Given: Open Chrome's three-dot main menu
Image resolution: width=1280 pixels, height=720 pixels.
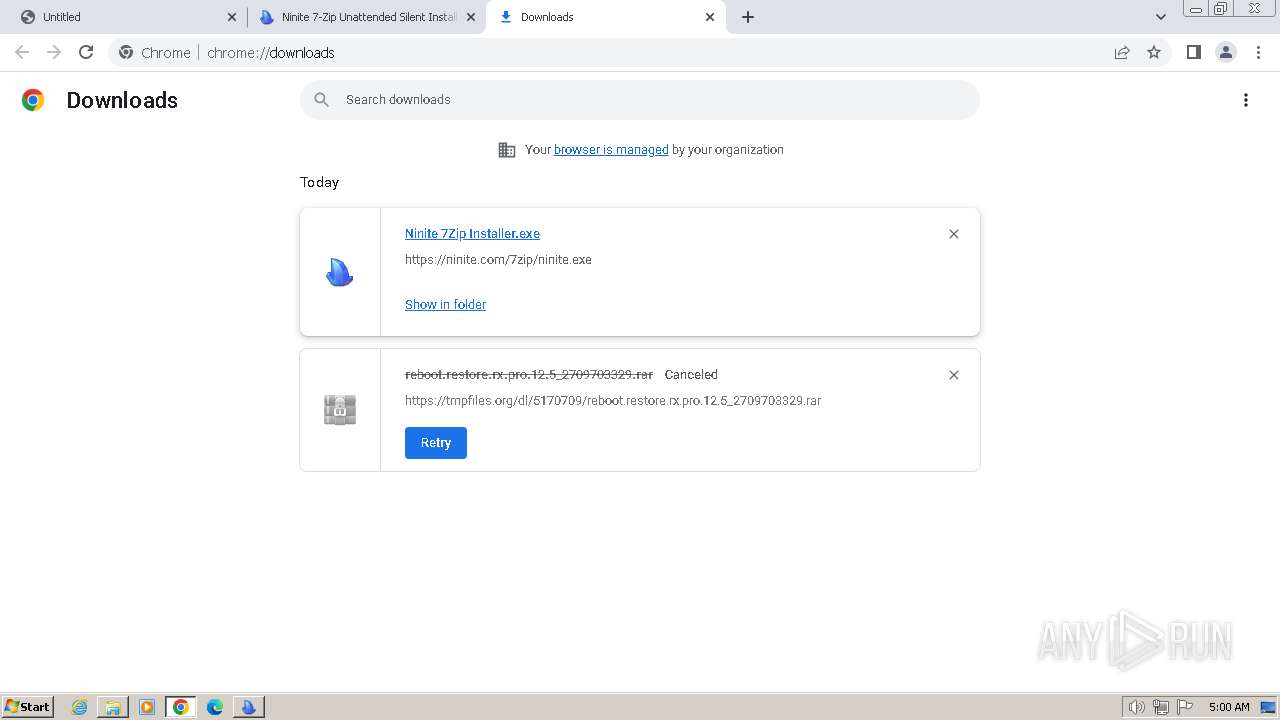Looking at the screenshot, I should click(1258, 52).
